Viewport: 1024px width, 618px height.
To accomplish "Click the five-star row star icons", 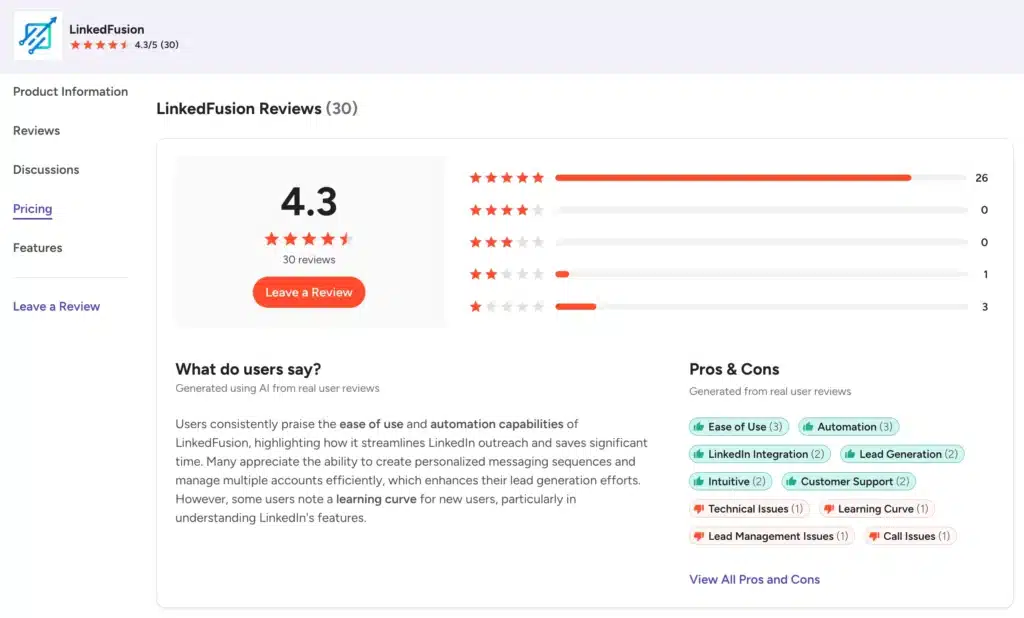I will point(507,178).
